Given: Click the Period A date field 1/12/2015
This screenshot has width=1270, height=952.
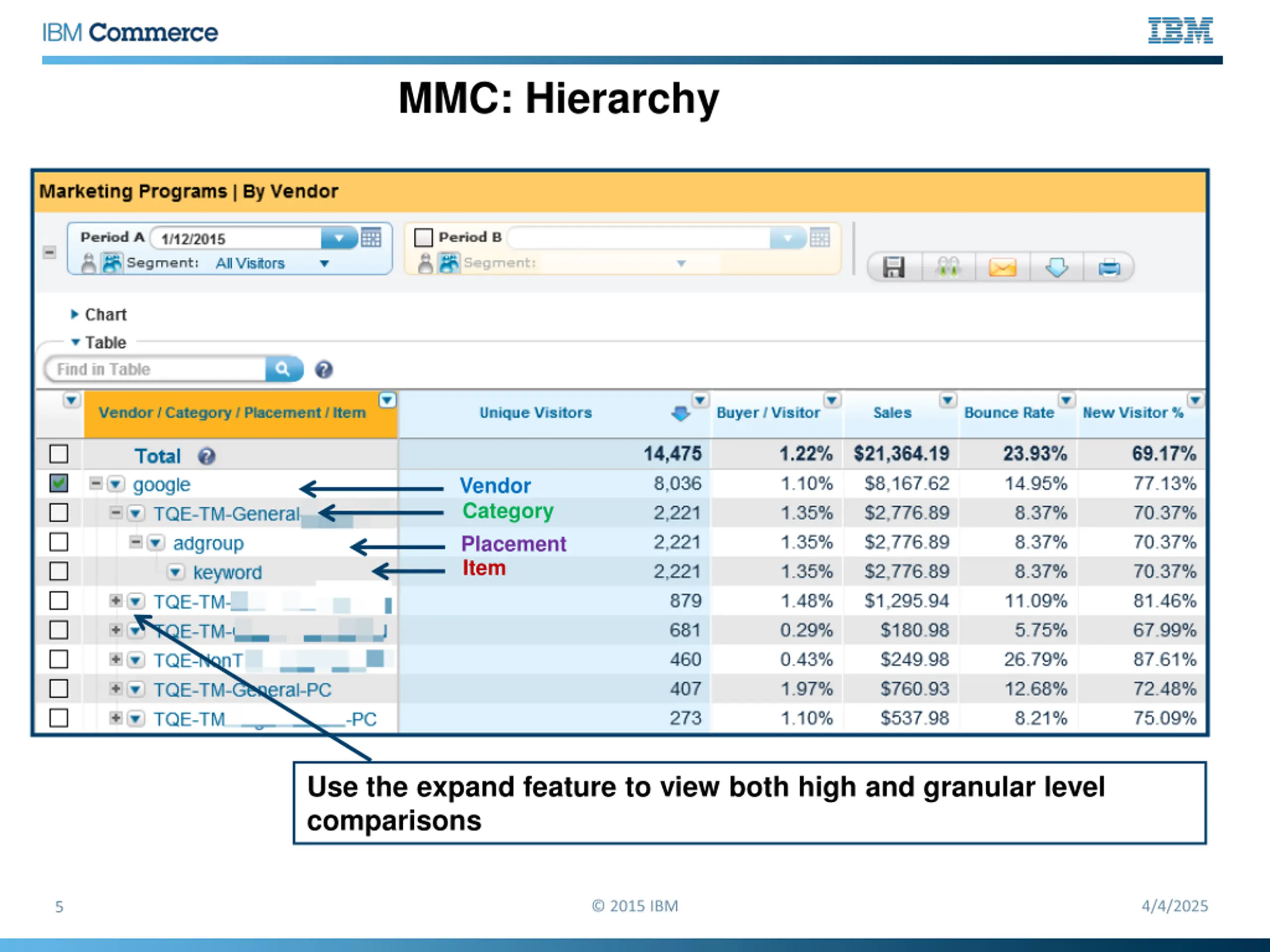Looking at the screenshot, I should (x=236, y=238).
